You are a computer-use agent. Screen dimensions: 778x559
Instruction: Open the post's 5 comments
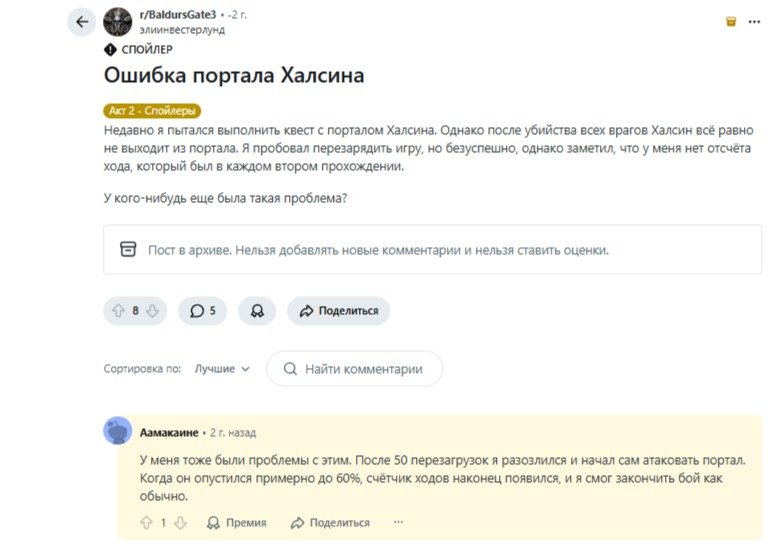coord(203,311)
